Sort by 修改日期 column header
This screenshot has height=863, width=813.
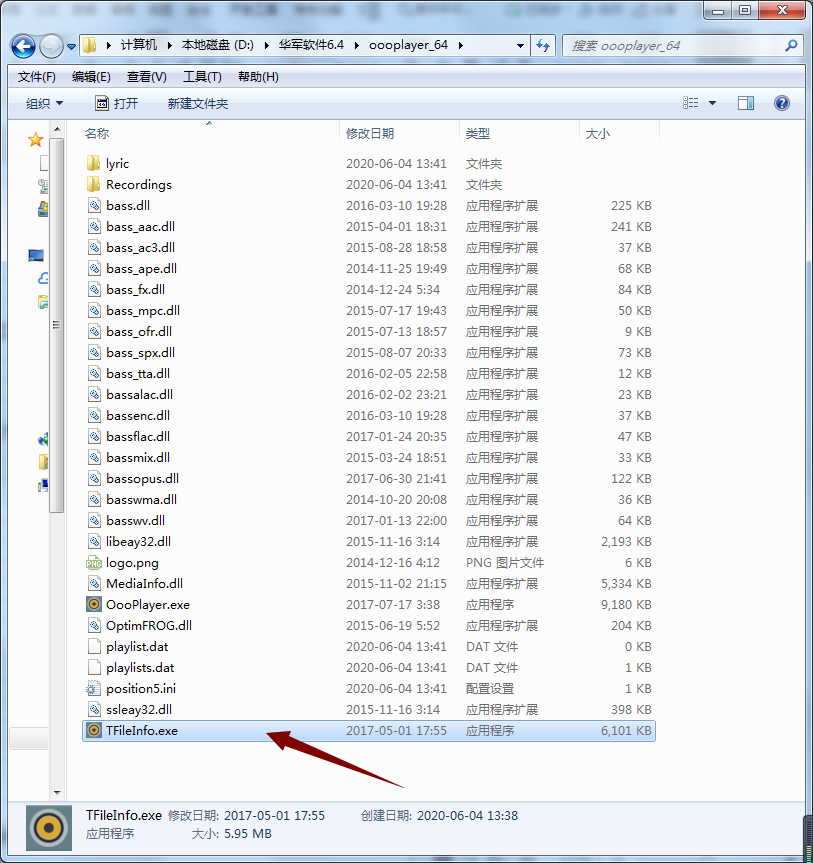click(370, 133)
